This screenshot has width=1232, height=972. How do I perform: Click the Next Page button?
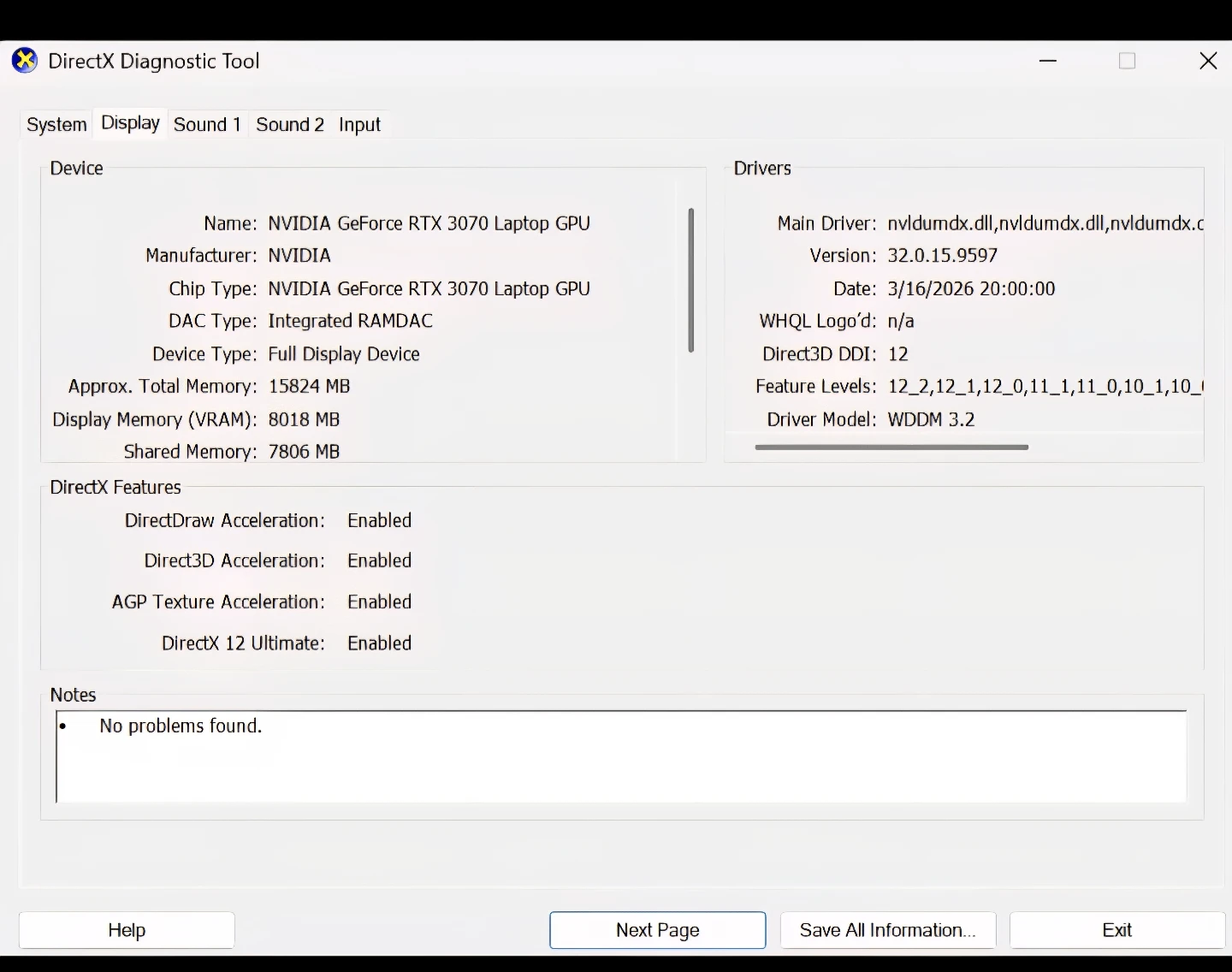(x=657, y=930)
